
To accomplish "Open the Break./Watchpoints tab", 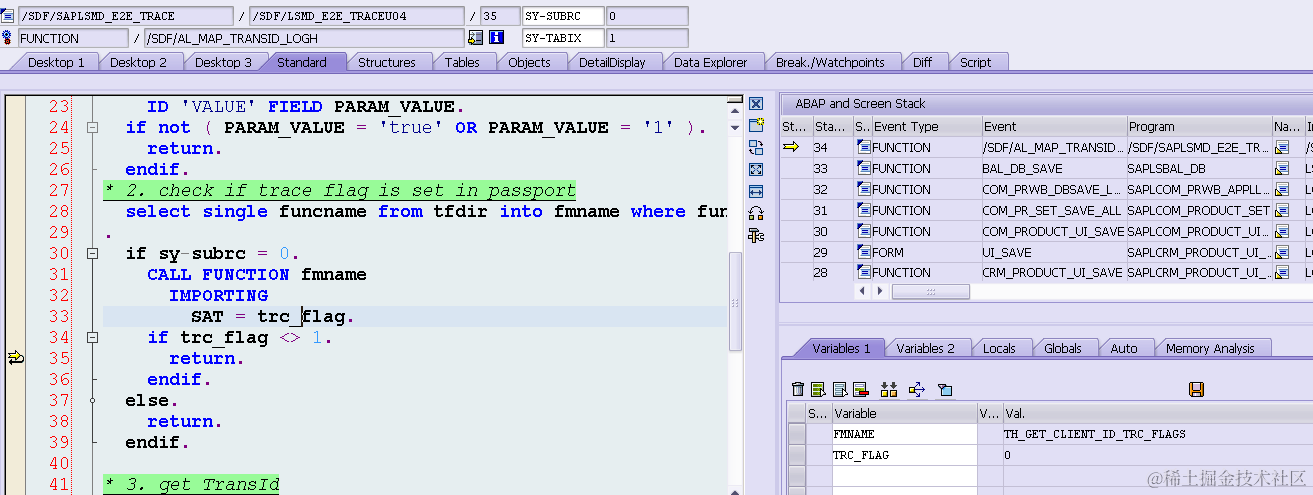I will point(830,62).
